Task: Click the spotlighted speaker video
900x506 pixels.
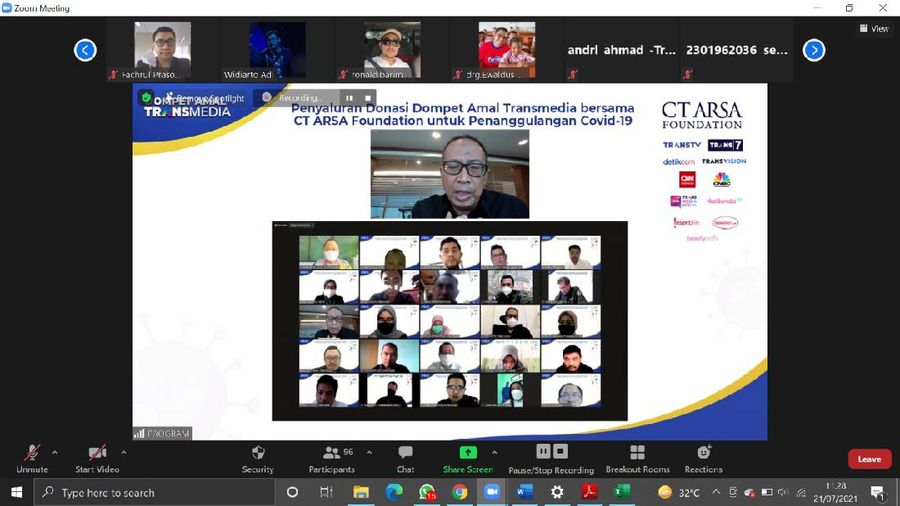Action: point(450,174)
